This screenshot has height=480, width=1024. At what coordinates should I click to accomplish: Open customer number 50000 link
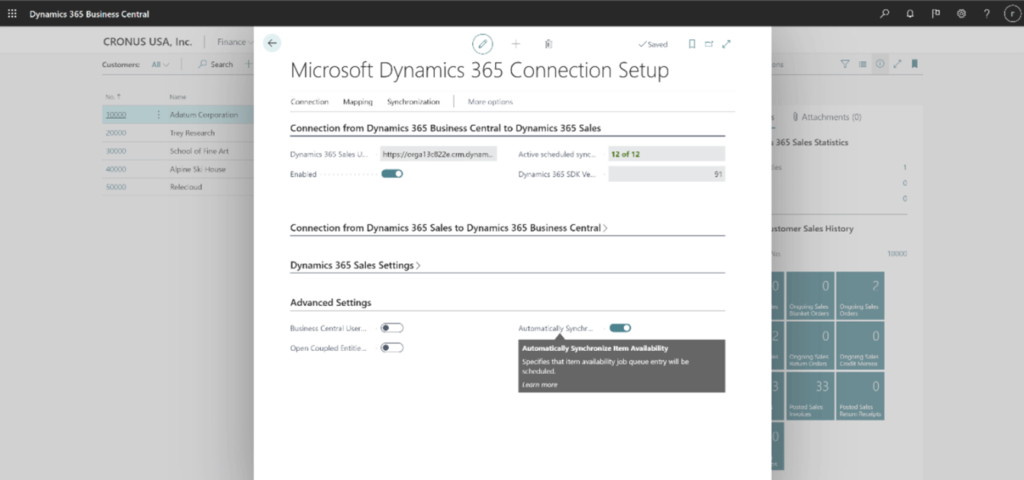click(x=116, y=187)
